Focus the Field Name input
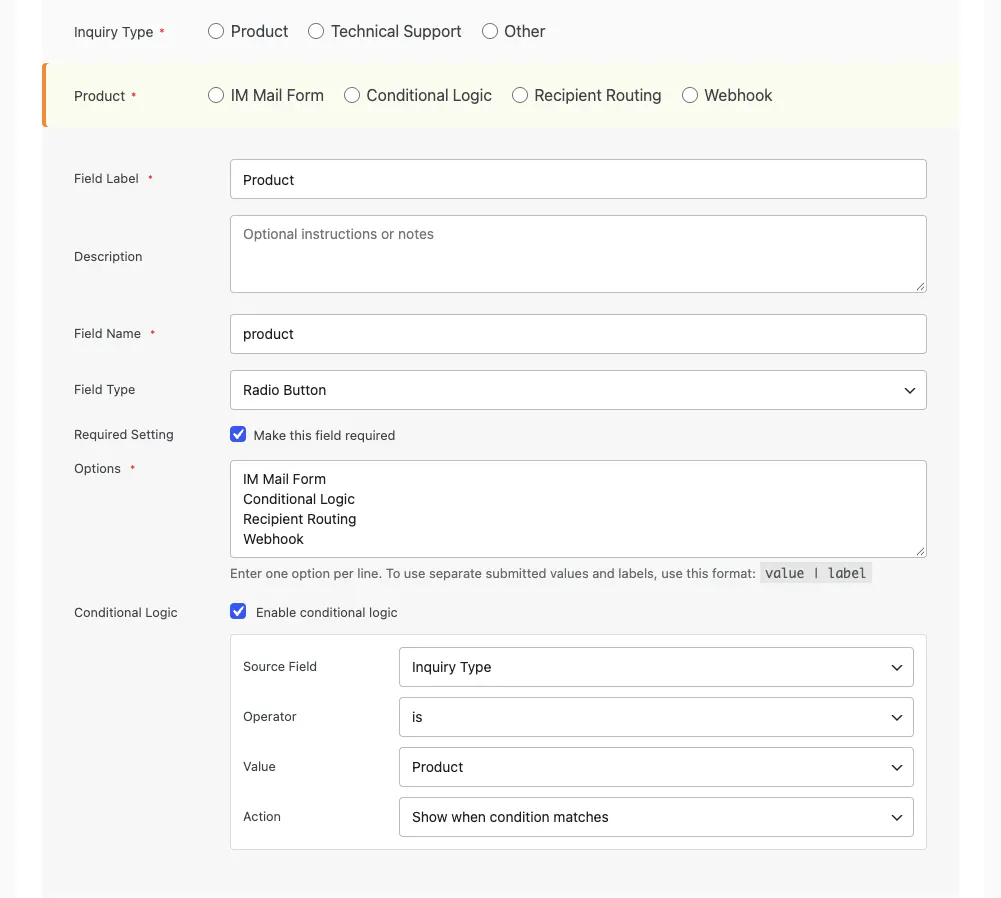The image size is (1001, 898). tap(578, 334)
